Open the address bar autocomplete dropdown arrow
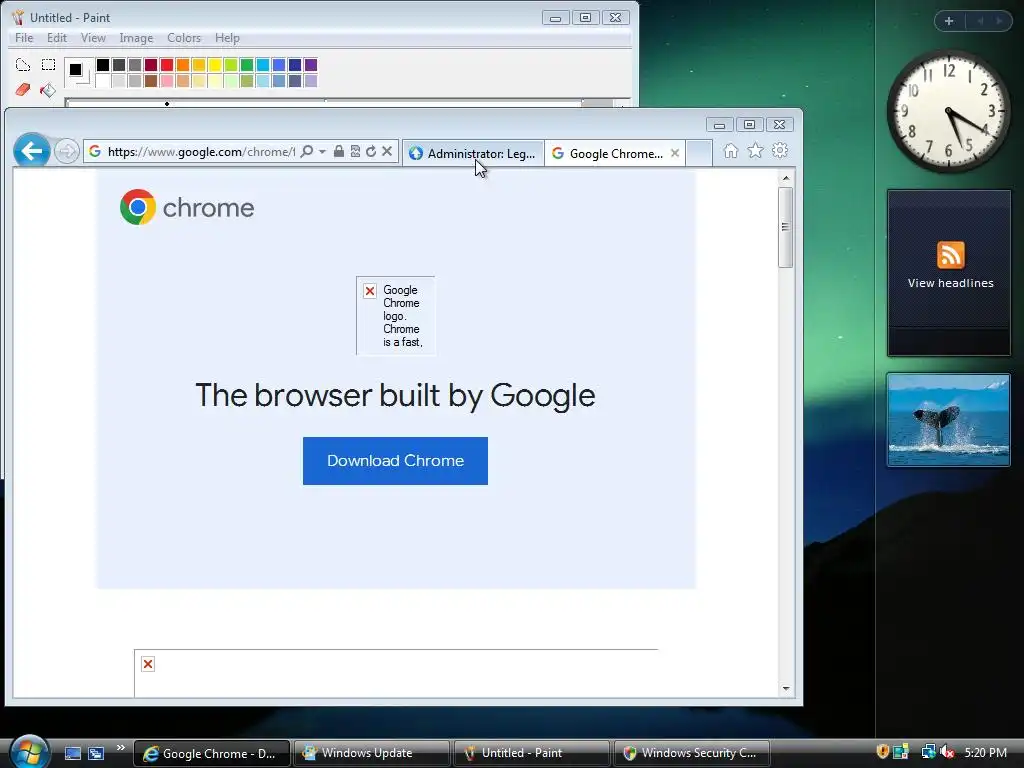The image size is (1024, 768). tap(322, 152)
